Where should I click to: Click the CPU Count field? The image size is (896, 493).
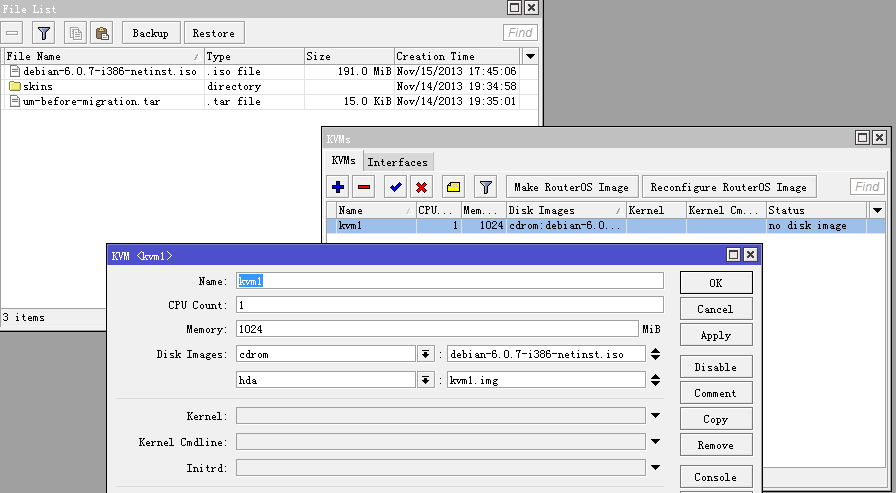450,305
